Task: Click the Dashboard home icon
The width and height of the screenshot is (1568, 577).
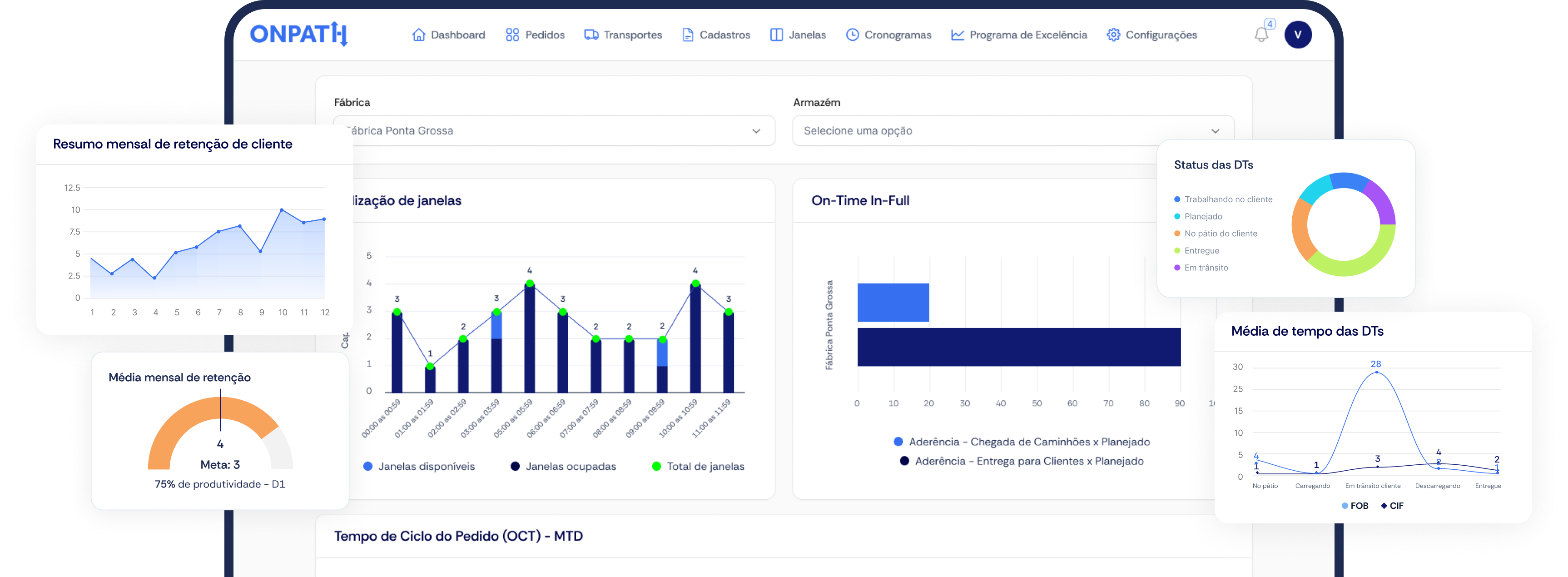Action: [418, 35]
